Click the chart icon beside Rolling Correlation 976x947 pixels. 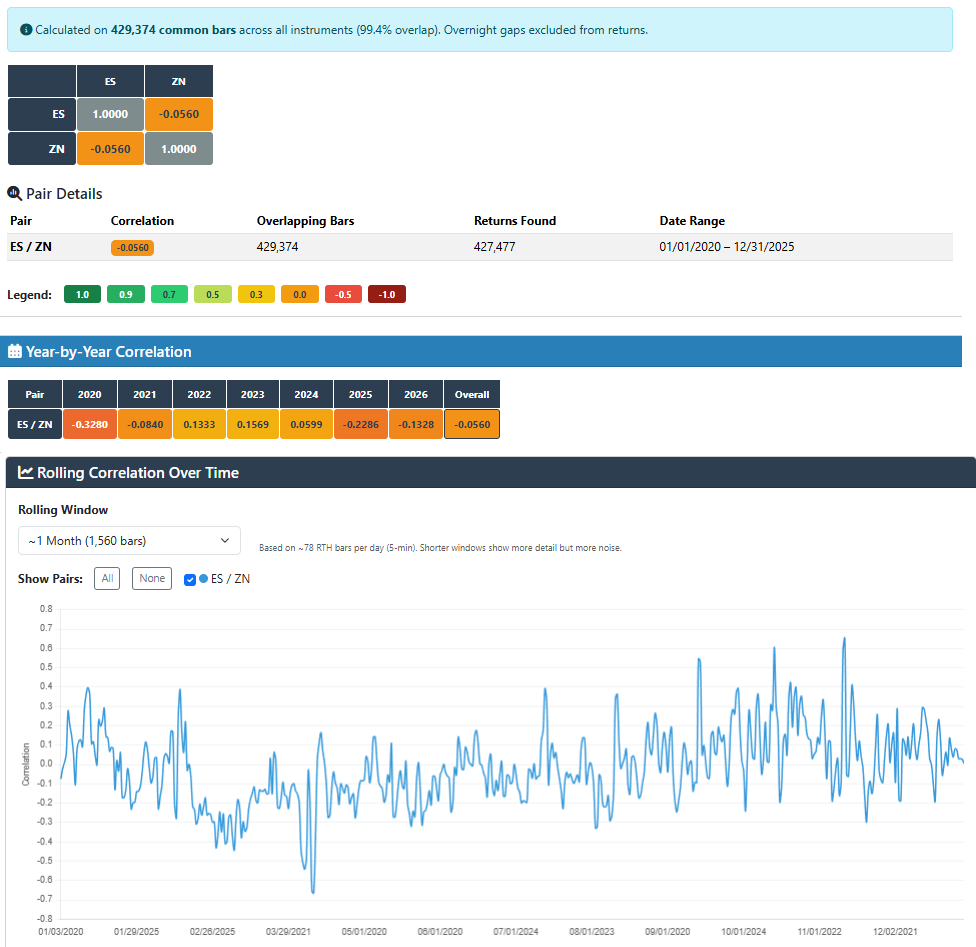26,473
